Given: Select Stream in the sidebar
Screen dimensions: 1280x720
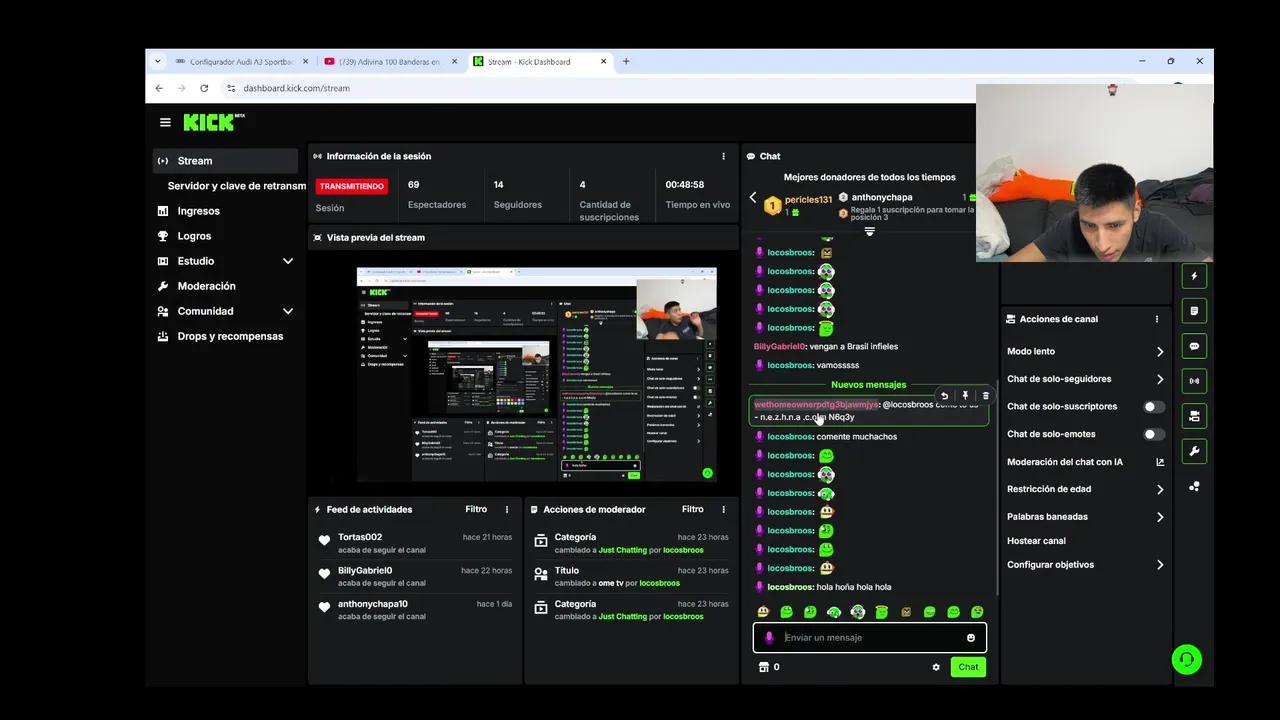Looking at the screenshot, I should pos(225,161).
